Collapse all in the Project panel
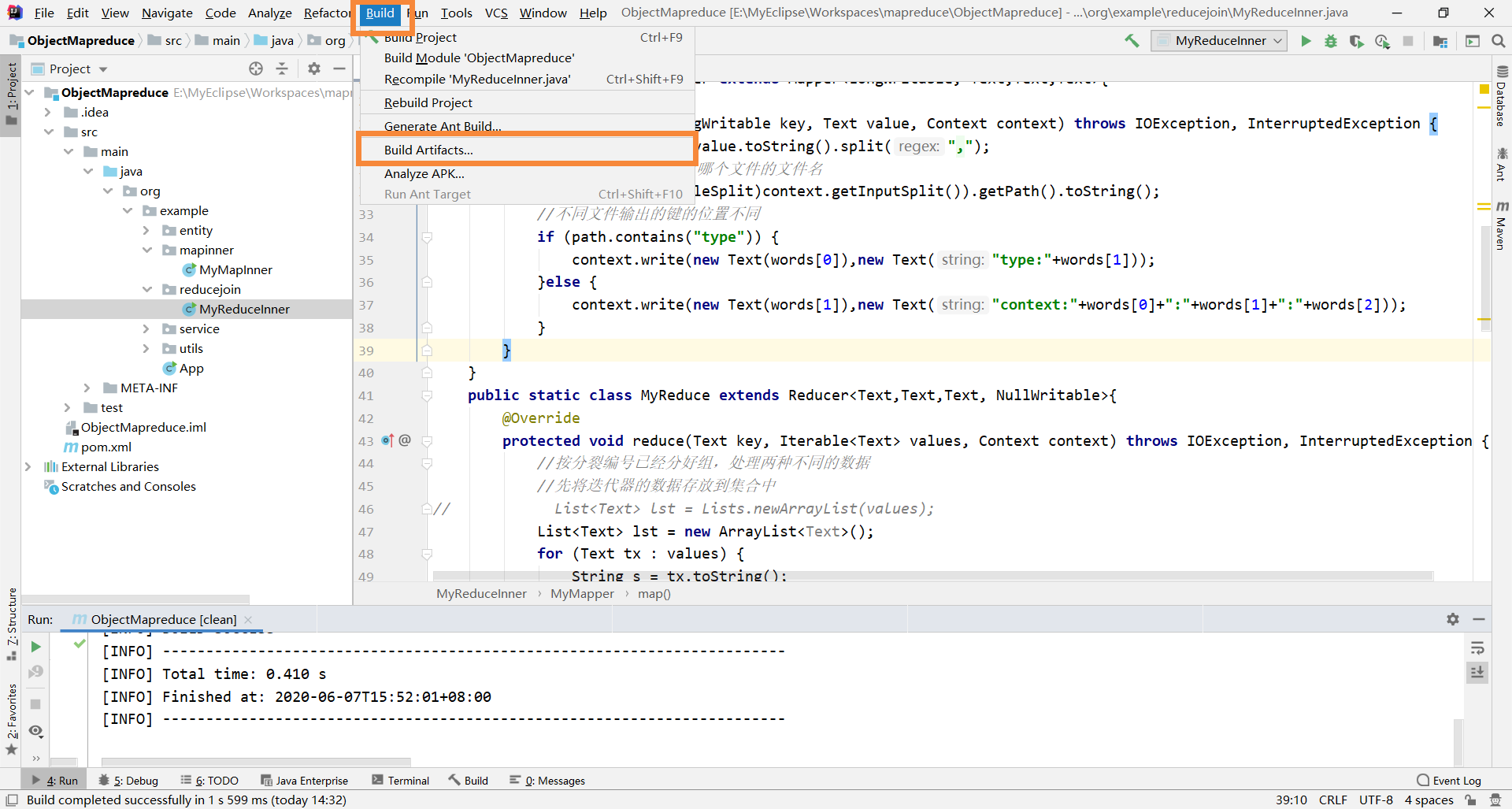This screenshot has width=1512, height=809. tap(282, 69)
